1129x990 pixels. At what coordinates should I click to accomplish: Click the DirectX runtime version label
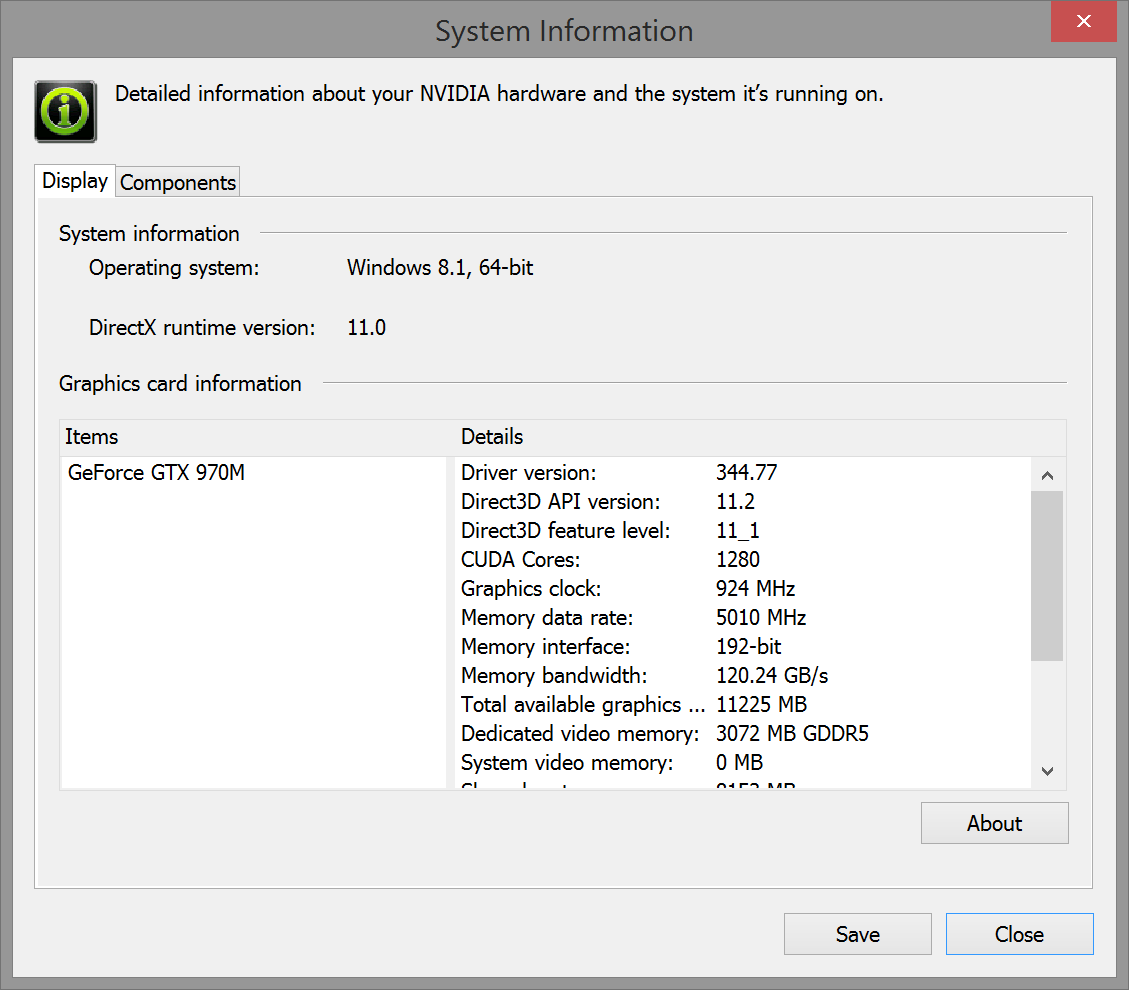coord(202,328)
